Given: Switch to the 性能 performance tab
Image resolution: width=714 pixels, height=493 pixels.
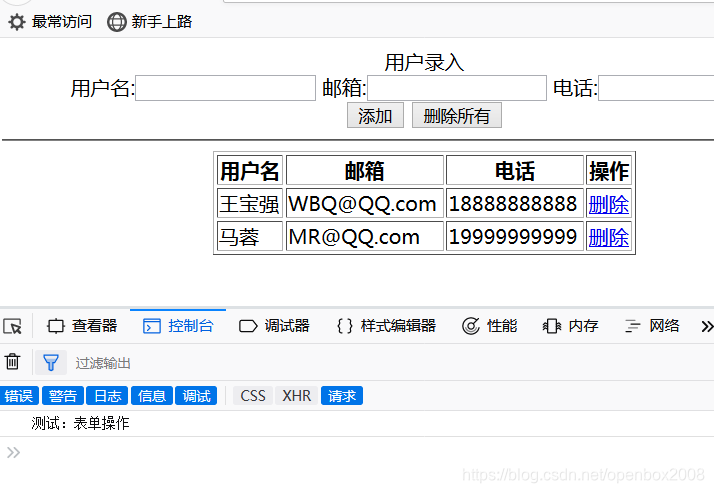Looking at the screenshot, I should pos(490,326).
